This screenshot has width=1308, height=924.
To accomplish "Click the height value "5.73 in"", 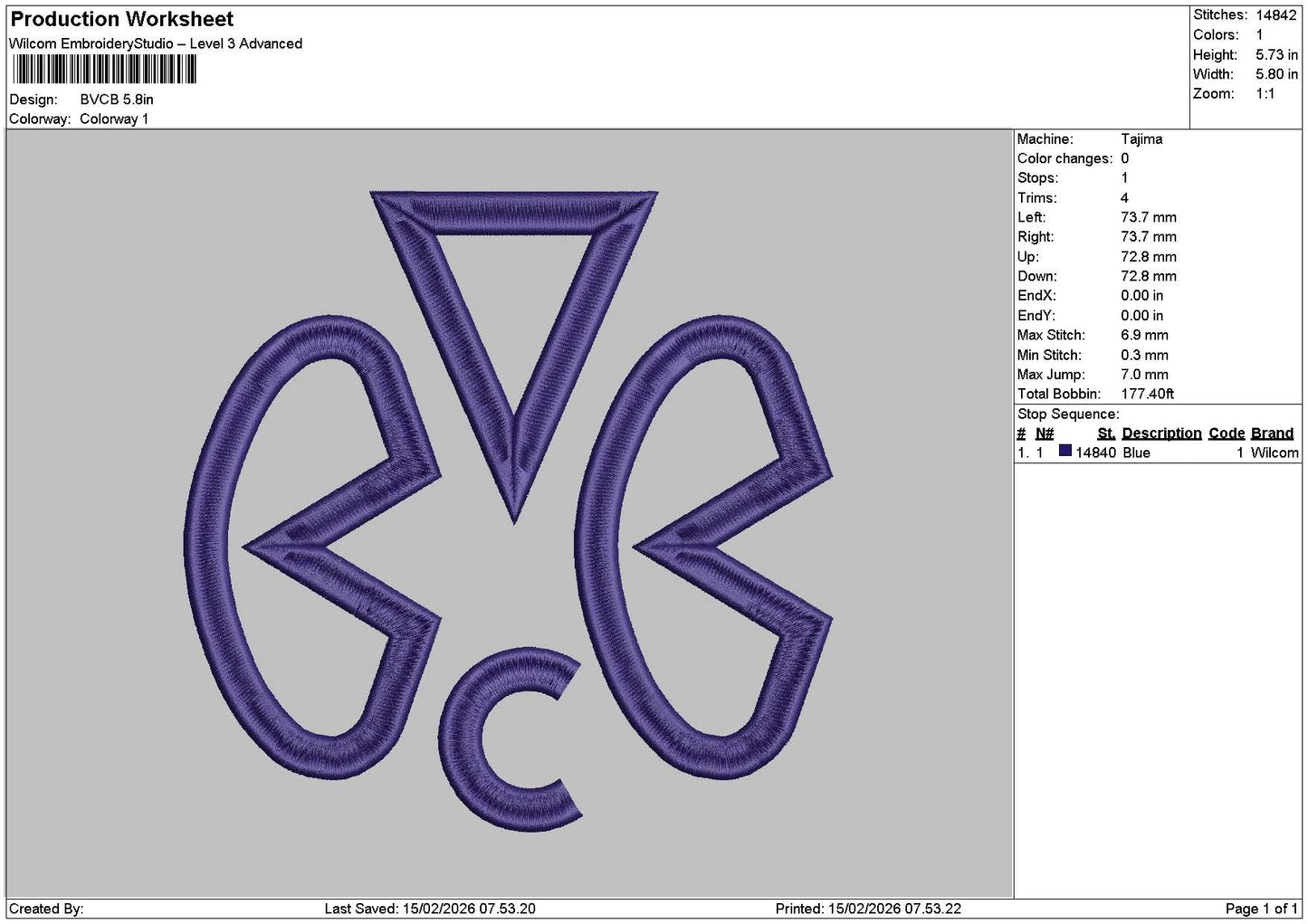I will pyautogui.click(x=1276, y=55).
